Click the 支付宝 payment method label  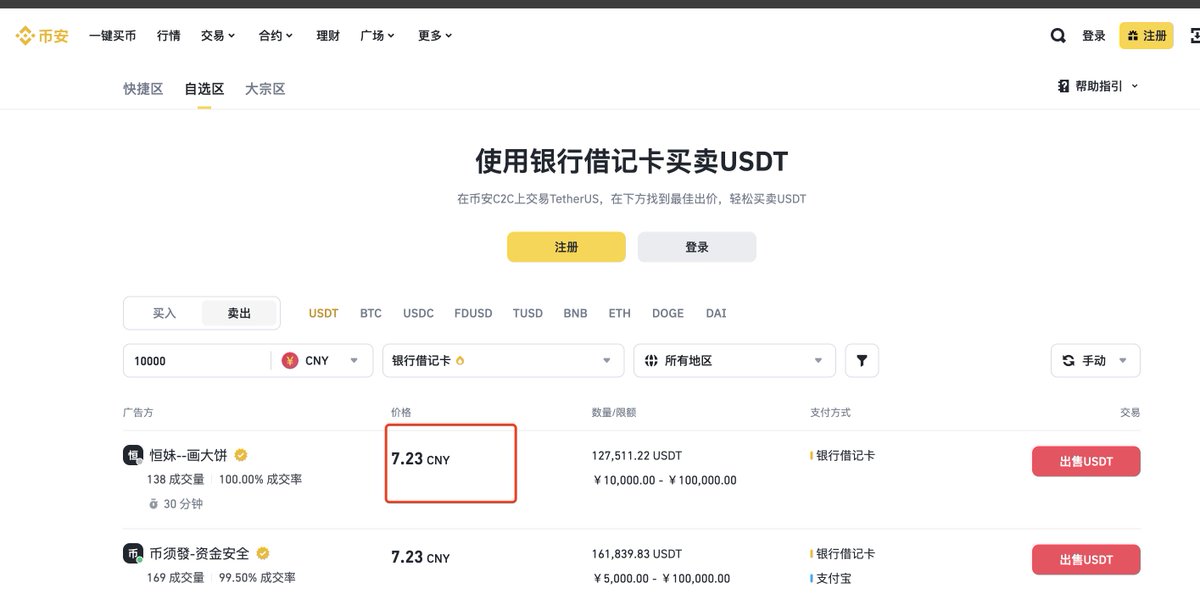coord(834,578)
